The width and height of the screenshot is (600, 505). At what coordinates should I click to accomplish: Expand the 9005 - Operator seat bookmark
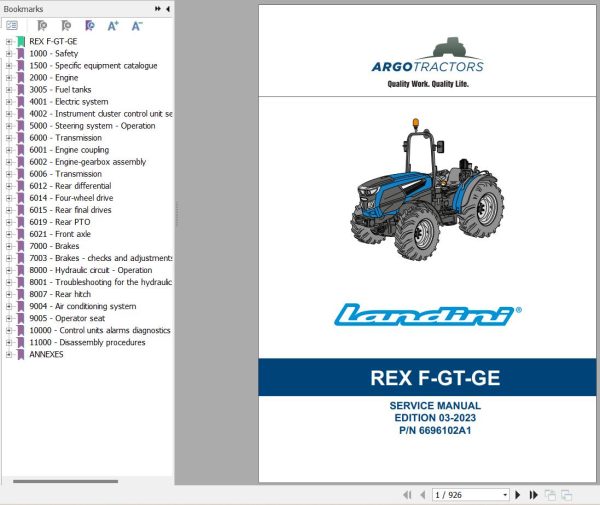pyautogui.click(x=8, y=318)
